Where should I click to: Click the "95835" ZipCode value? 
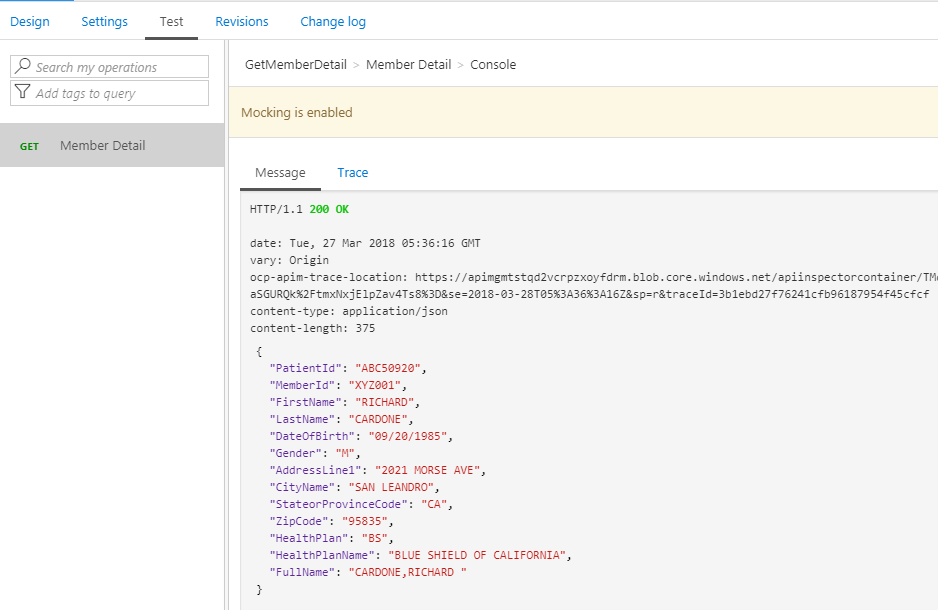(365, 521)
